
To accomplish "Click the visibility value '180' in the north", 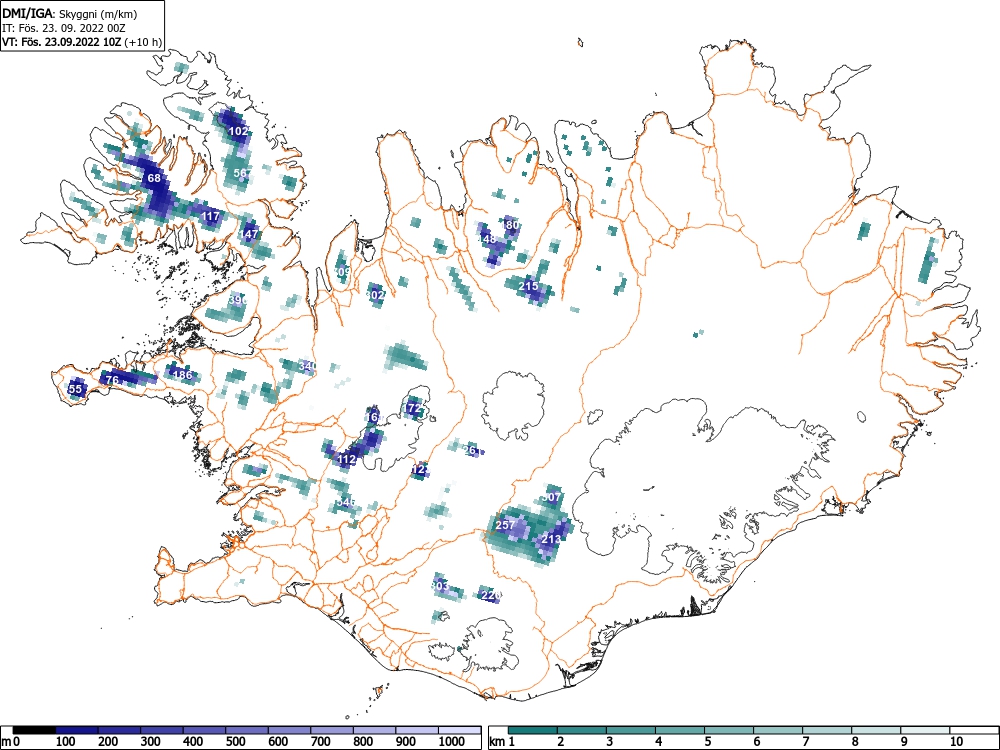I will tap(511, 225).
